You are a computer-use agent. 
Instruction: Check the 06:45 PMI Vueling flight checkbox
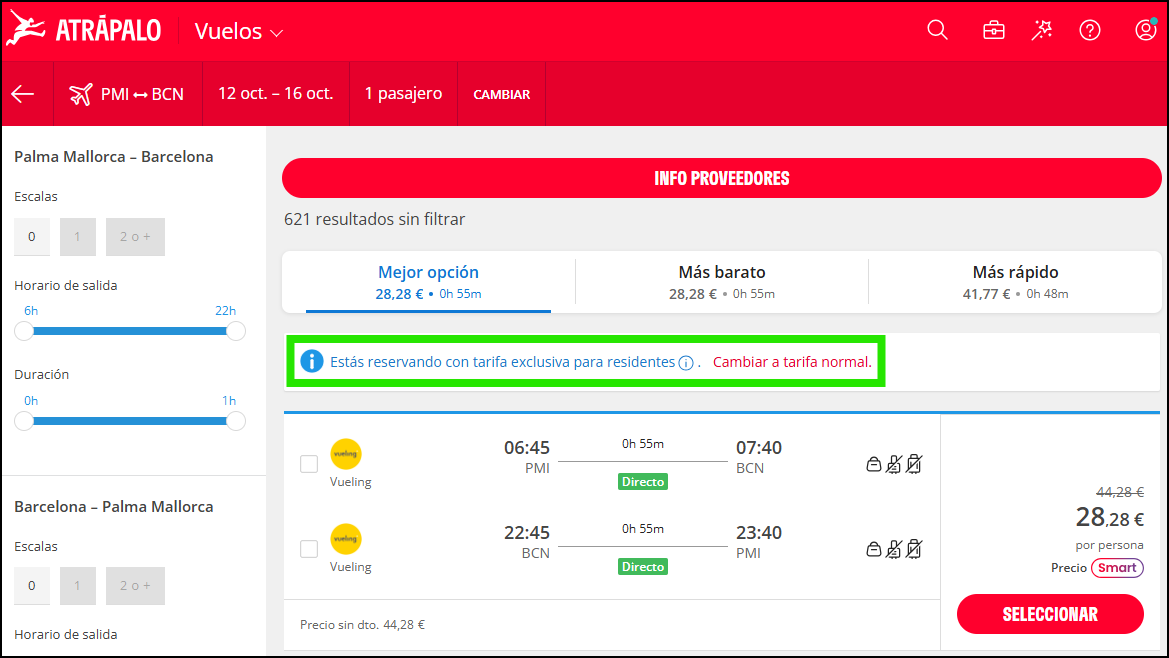coord(309,464)
